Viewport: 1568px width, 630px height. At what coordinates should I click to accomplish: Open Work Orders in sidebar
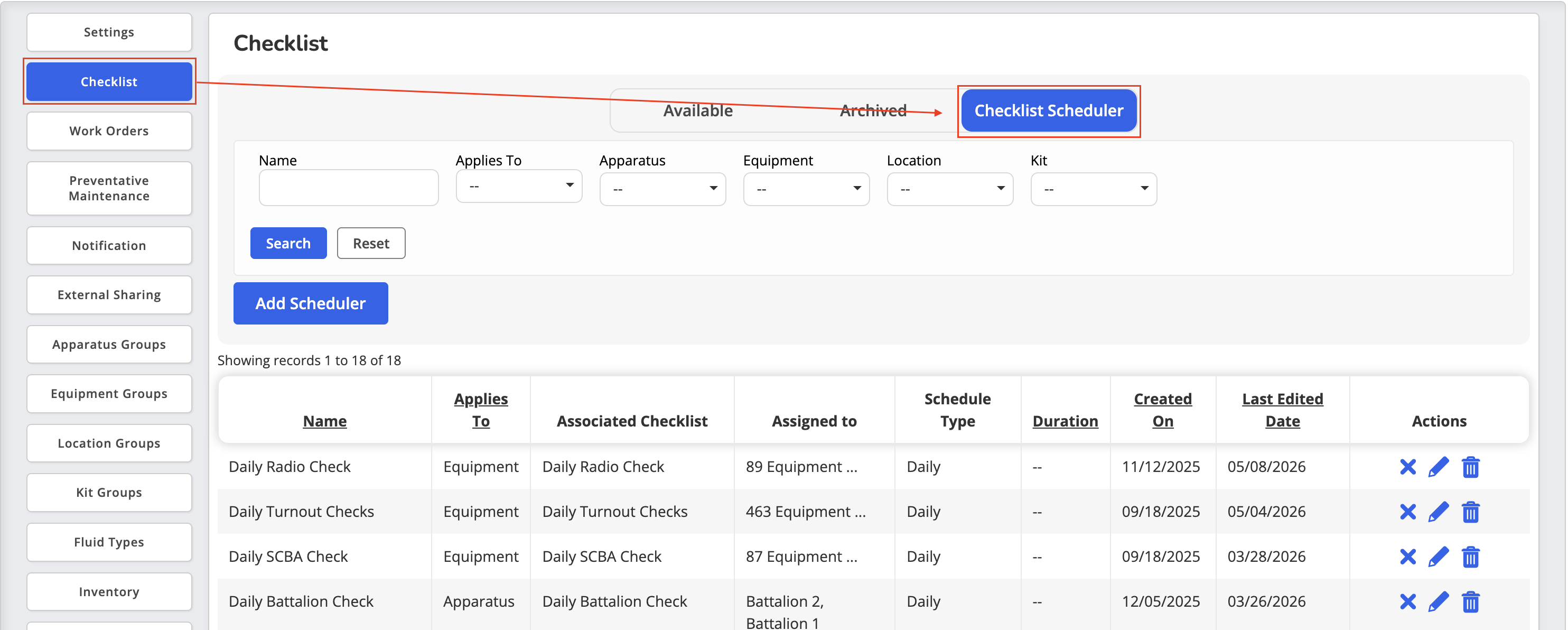[109, 131]
